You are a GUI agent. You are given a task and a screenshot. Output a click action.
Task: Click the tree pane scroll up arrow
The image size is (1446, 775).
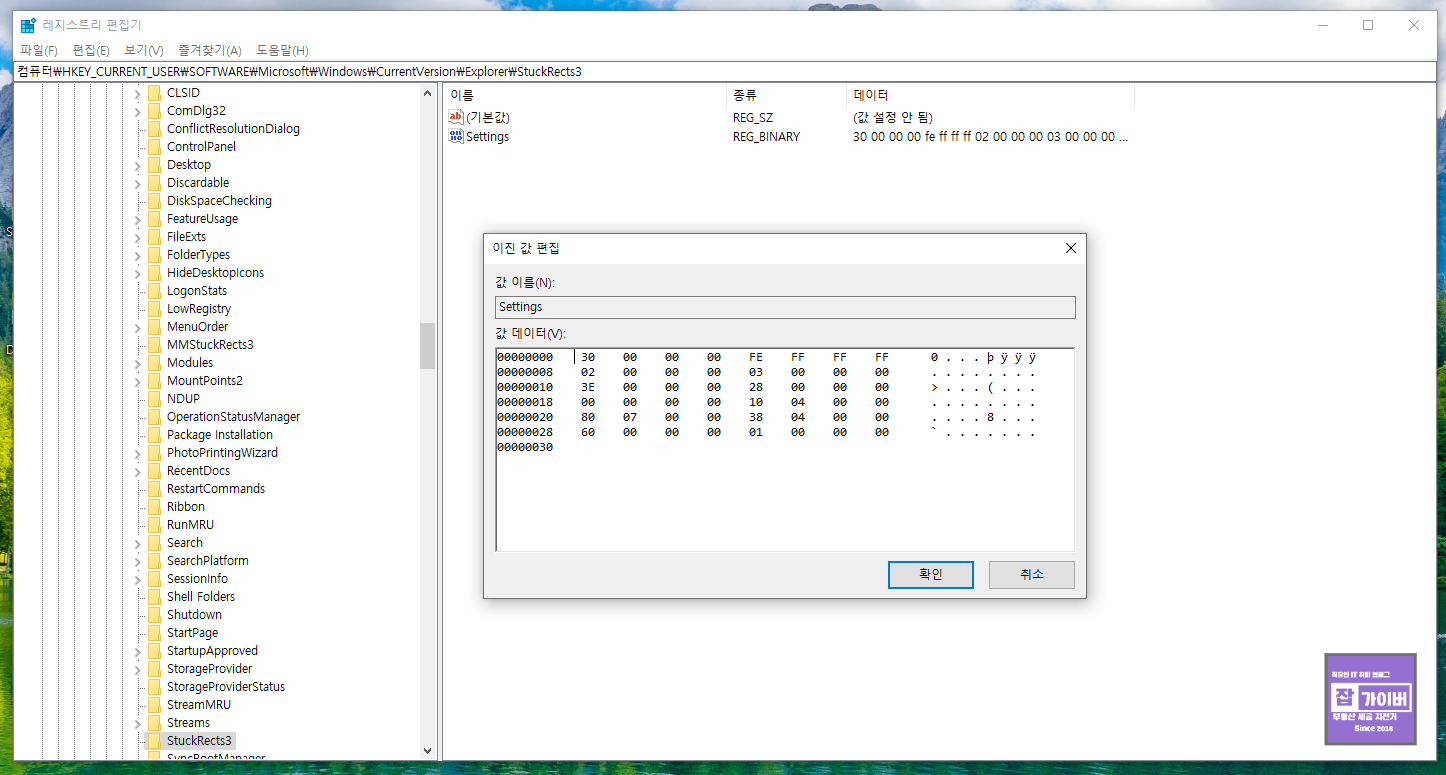click(427, 93)
